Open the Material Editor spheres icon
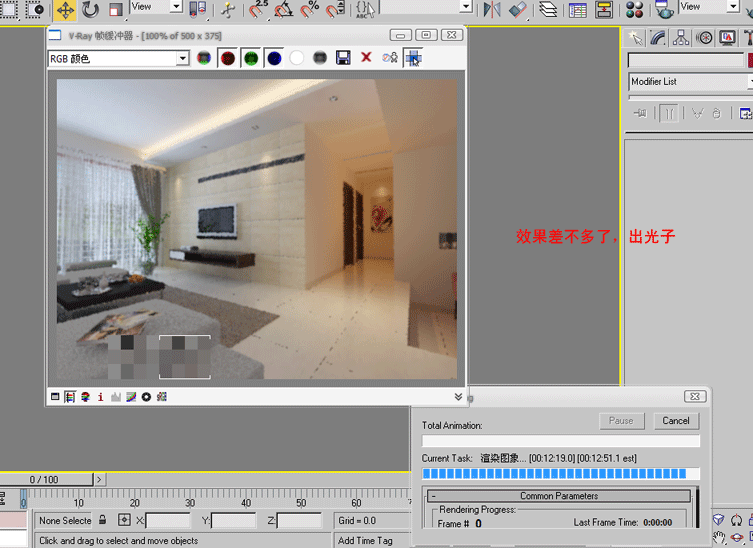The width and height of the screenshot is (753, 548). point(634,10)
